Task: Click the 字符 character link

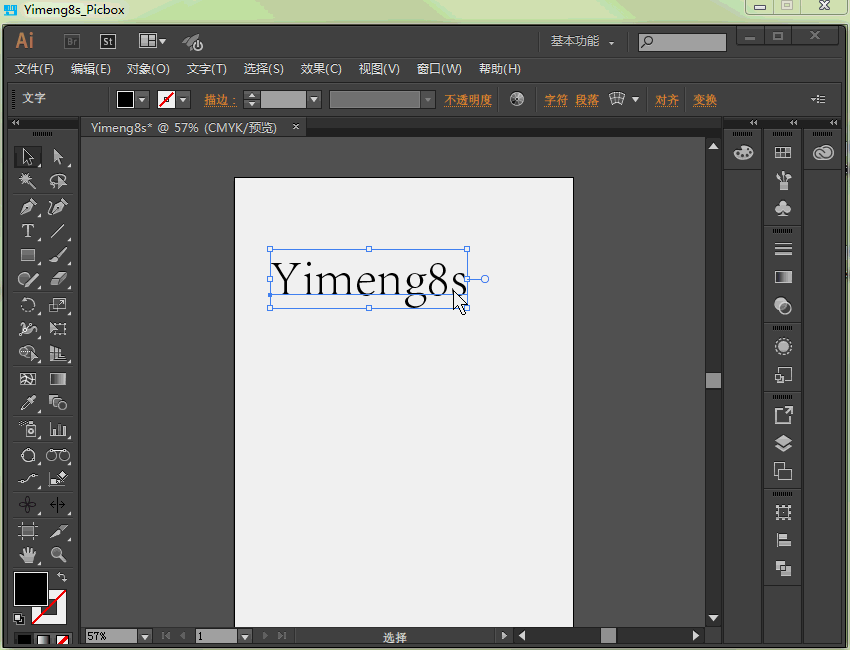Action: click(x=555, y=100)
